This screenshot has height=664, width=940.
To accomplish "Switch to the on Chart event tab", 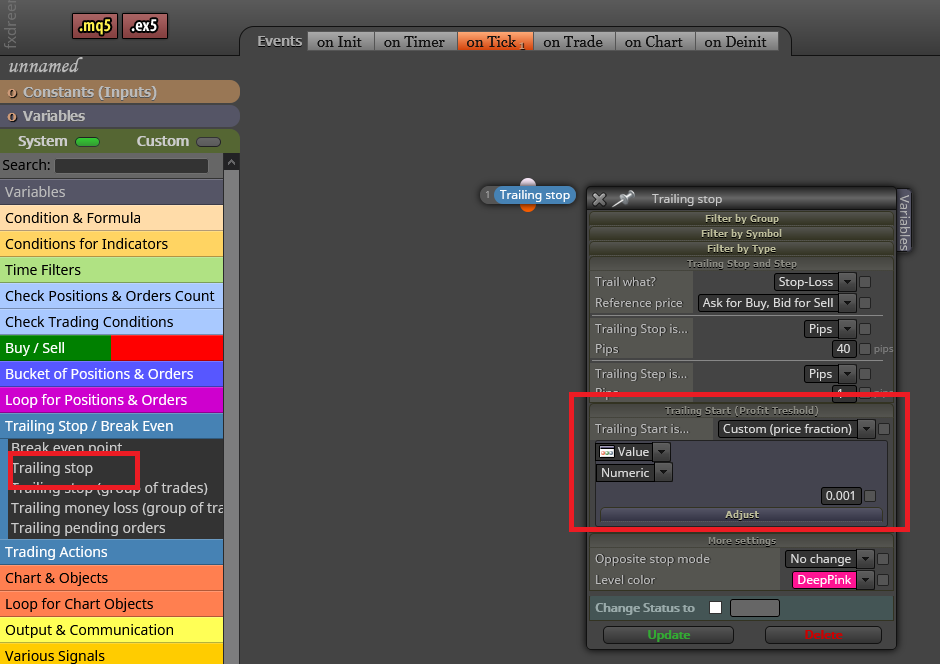I will pos(653,42).
